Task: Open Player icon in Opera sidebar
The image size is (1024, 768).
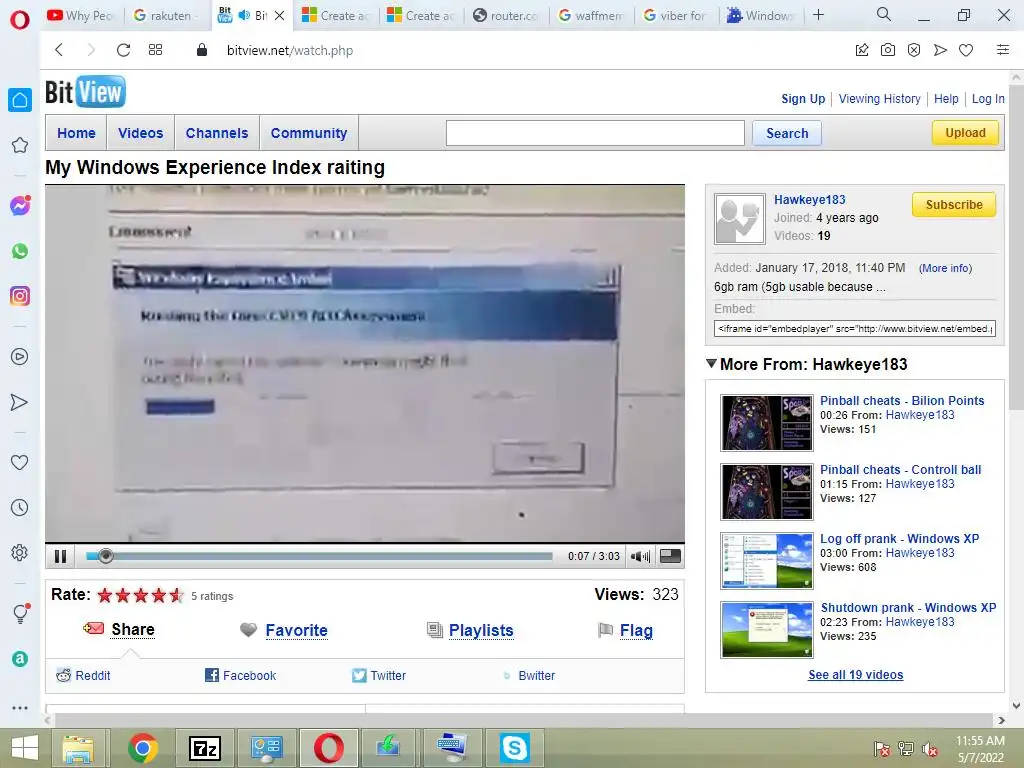Action: coord(20,357)
